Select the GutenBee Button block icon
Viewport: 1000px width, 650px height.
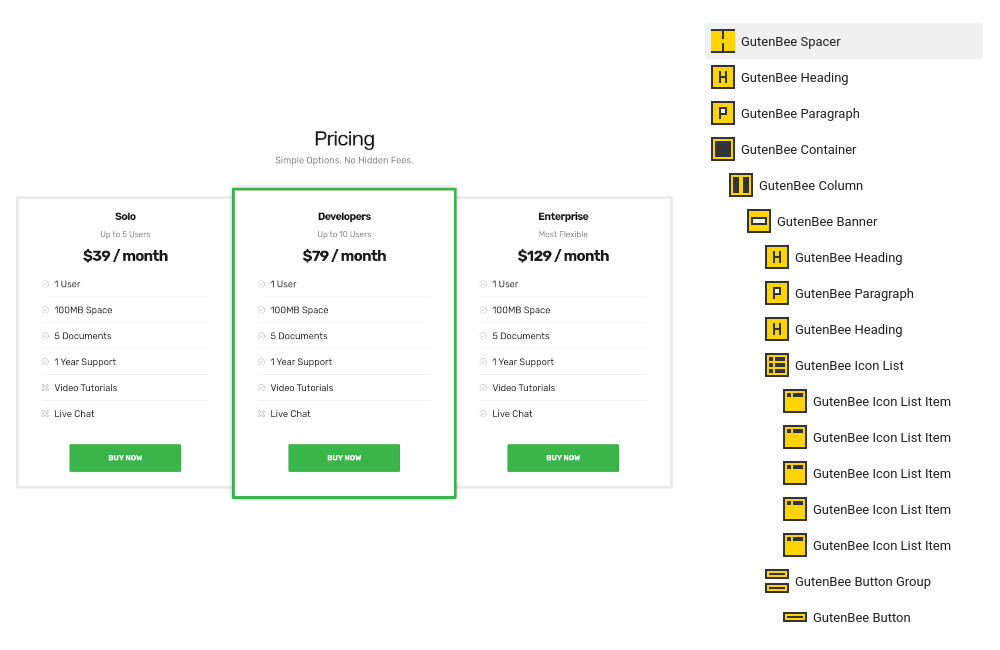tap(795, 617)
